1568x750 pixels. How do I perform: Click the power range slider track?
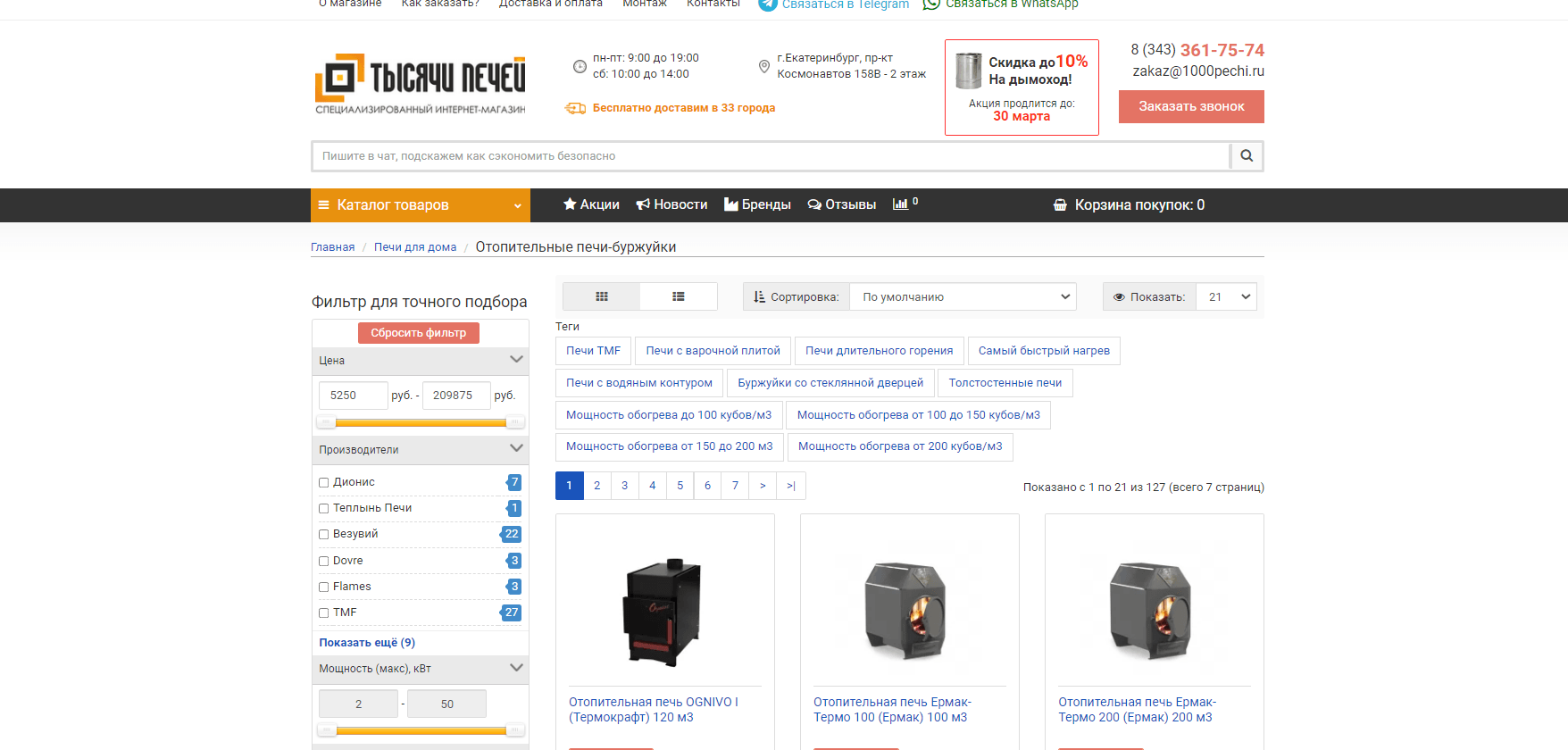[x=421, y=730]
